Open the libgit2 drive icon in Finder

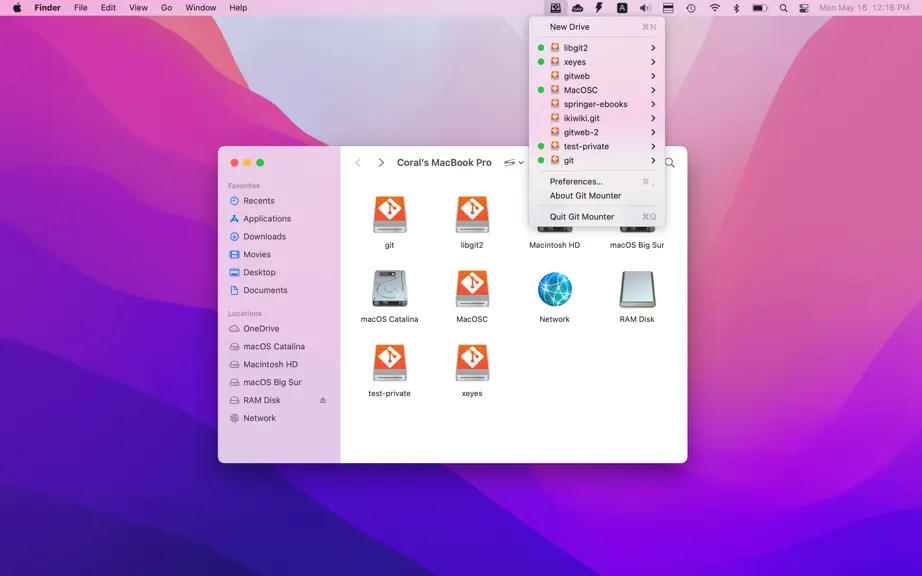click(x=472, y=215)
